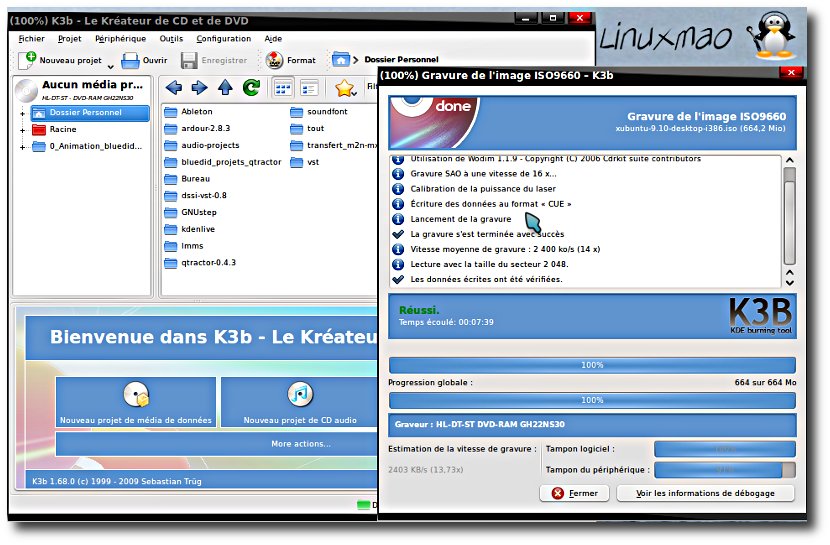
Task: Go back with the left arrow icon
Action: [x=174, y=87]
